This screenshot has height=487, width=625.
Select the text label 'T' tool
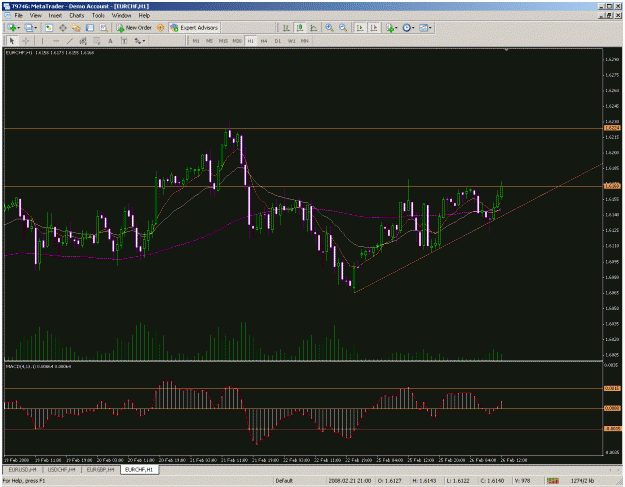coord(124,41)
